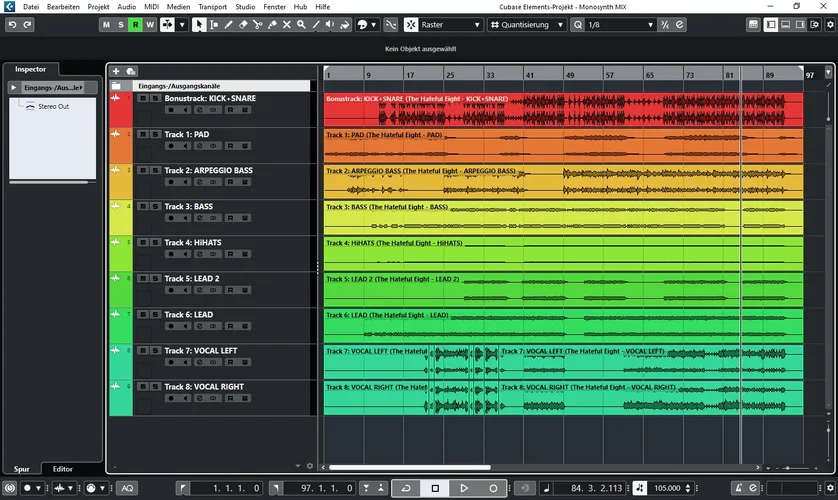Select the Scissors split tool
Screen dimensions: 838x500
[259, 24]
